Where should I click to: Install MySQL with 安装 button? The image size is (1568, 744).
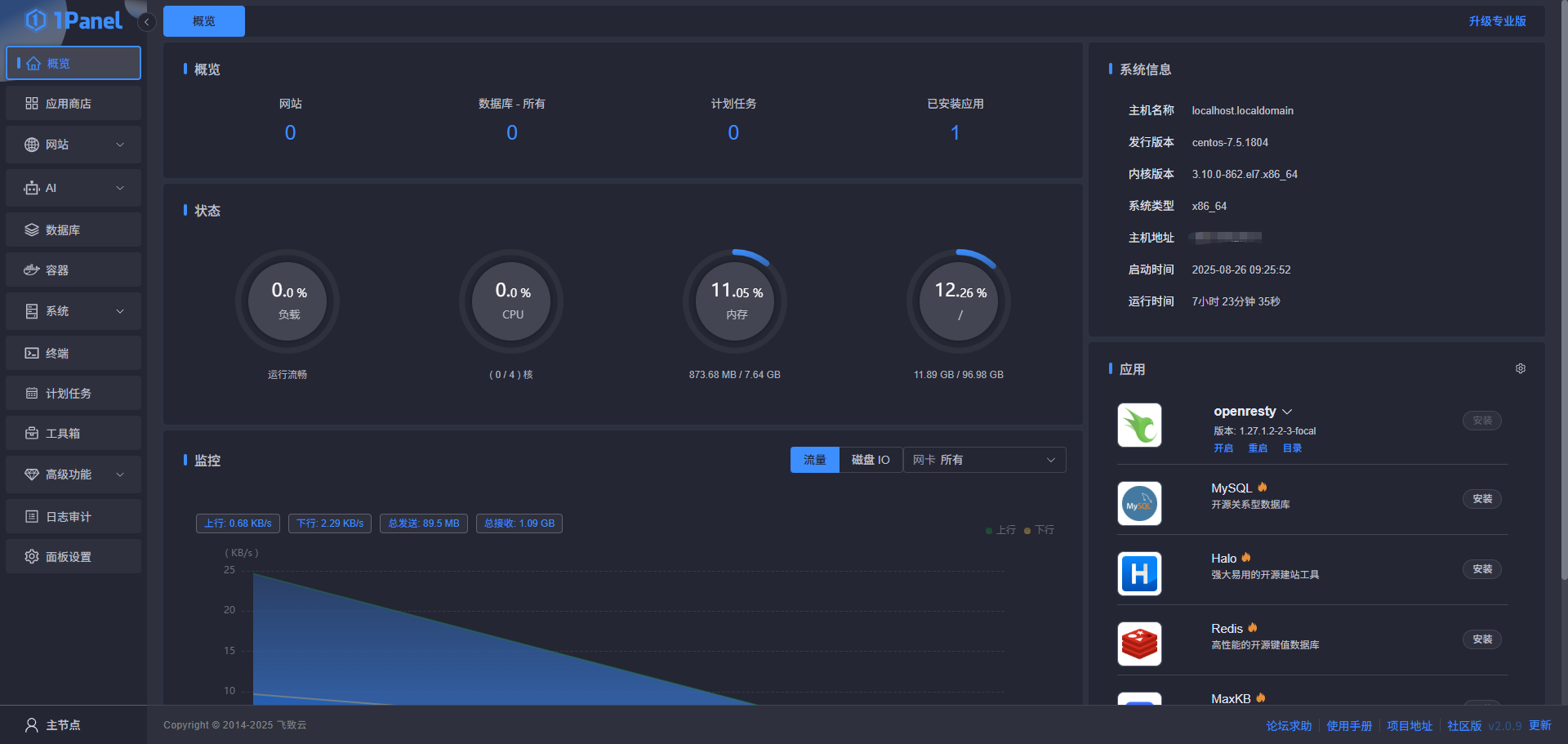coord(1482,499)
